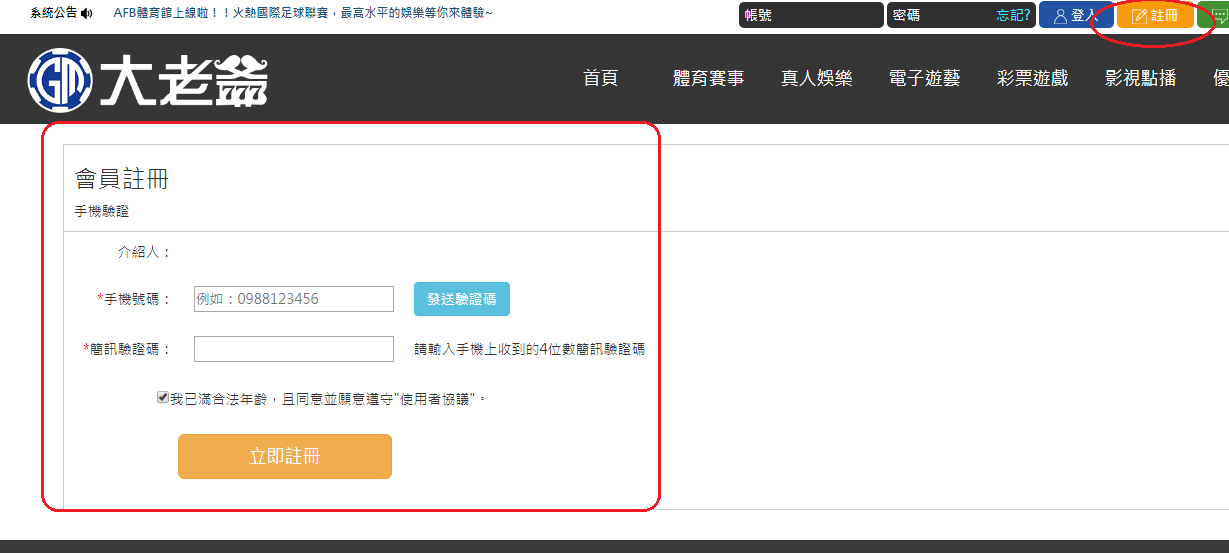Click the 簡訊驗證碼 SMS code field
This screenshot has height=553, width=1229.
(x=294, y=349)
